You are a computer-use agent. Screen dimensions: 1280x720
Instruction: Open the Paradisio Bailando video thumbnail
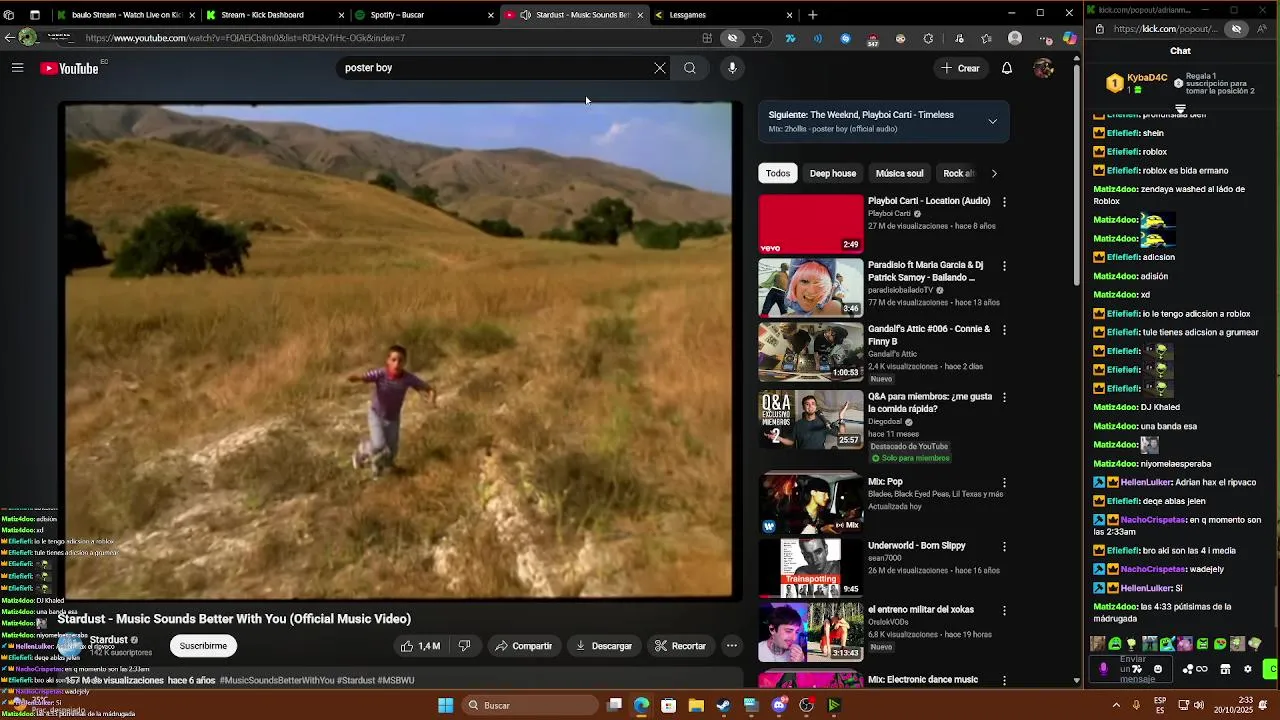pos(810,288)
